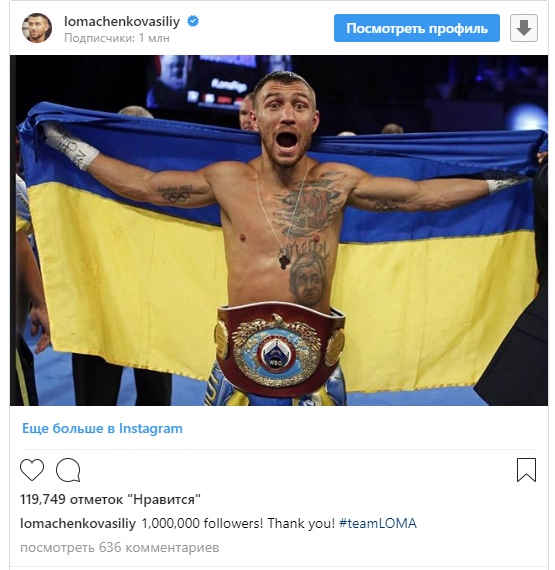Click the caption text "1,000,000 followers! Thank you!"
555x570 pixels.
pos(238,523)
